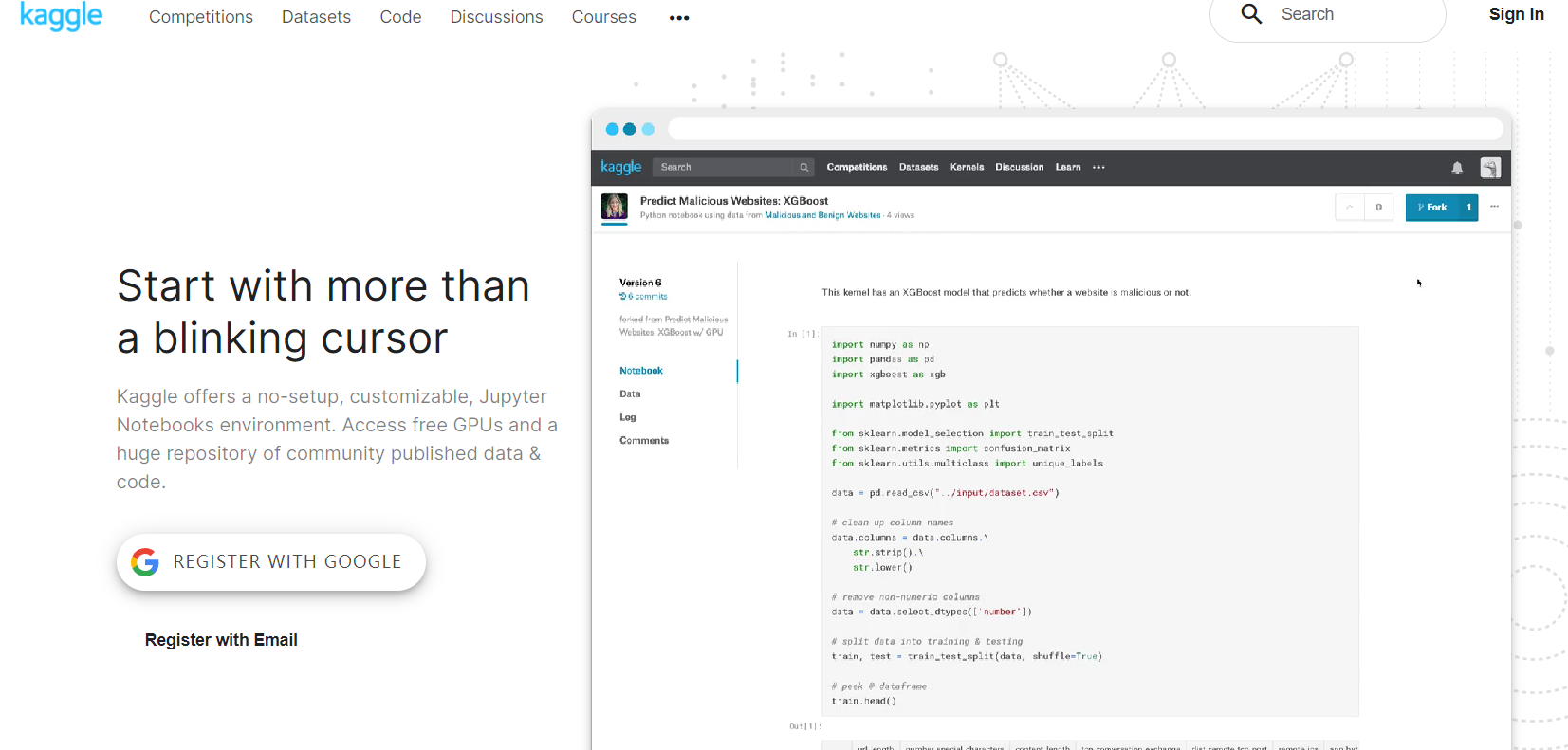Open Datasets in the top navigation
Screen dimensions: 1568x750
coord(316,17)
